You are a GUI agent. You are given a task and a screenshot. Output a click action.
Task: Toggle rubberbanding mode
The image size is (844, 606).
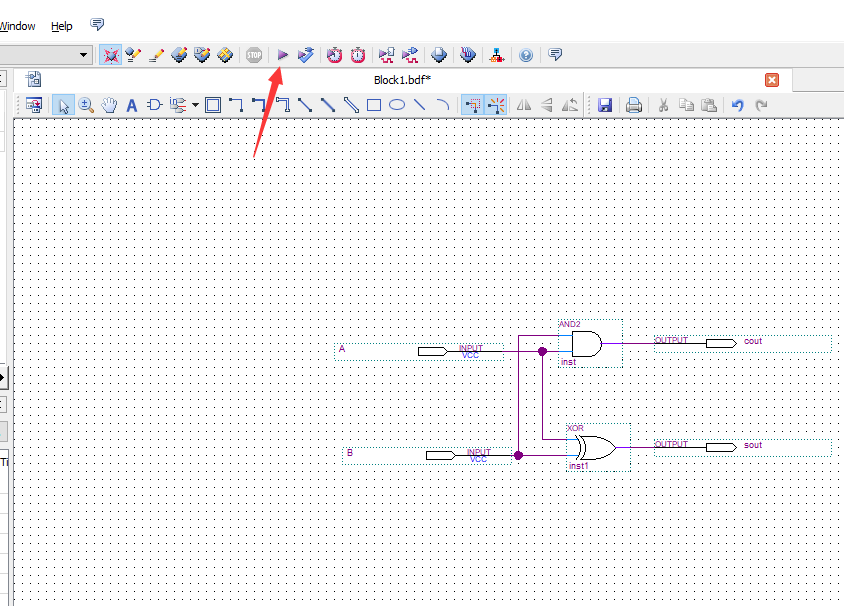(496, 105)
